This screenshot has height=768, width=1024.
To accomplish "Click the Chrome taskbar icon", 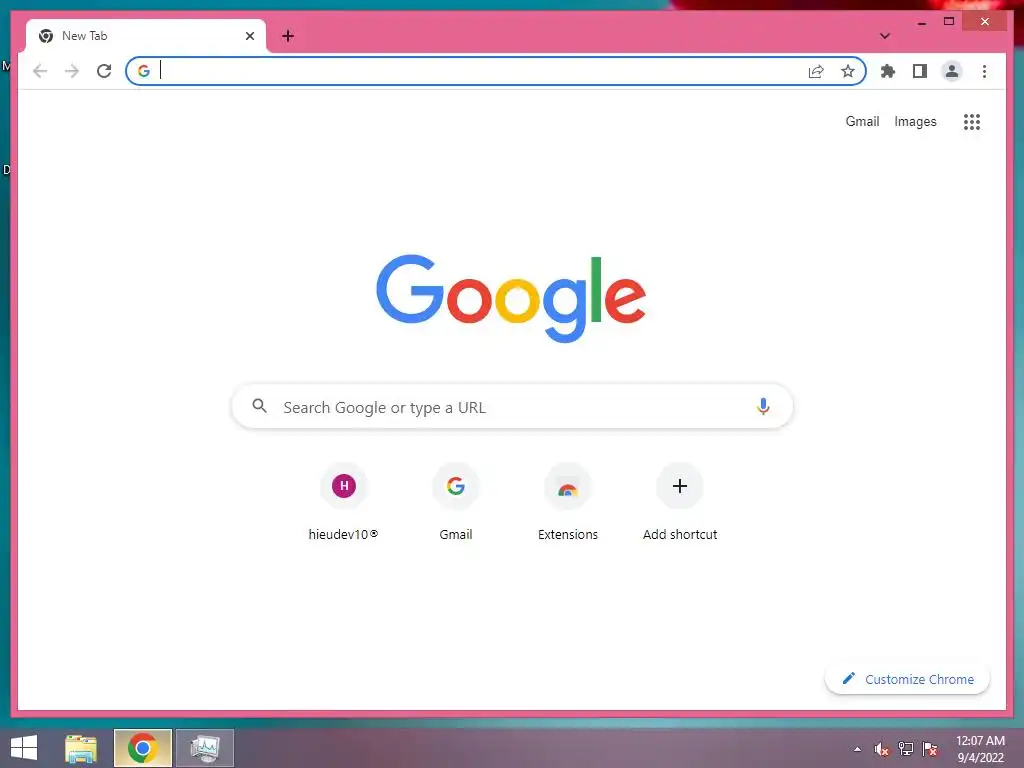I will pyautogui.click(x=142, y=748).
